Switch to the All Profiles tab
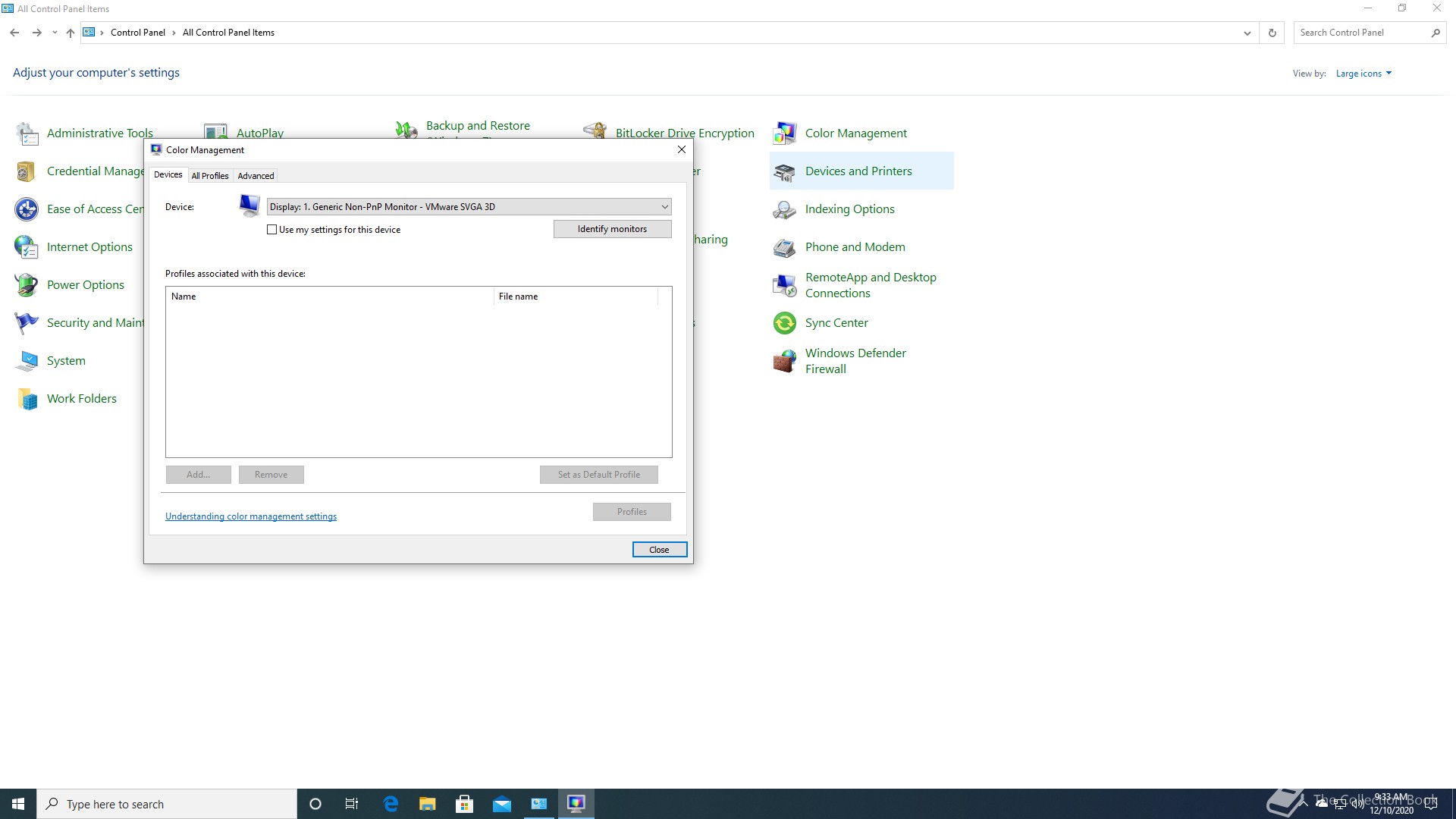Screen dimensions: 1456x819 [210, 176]
